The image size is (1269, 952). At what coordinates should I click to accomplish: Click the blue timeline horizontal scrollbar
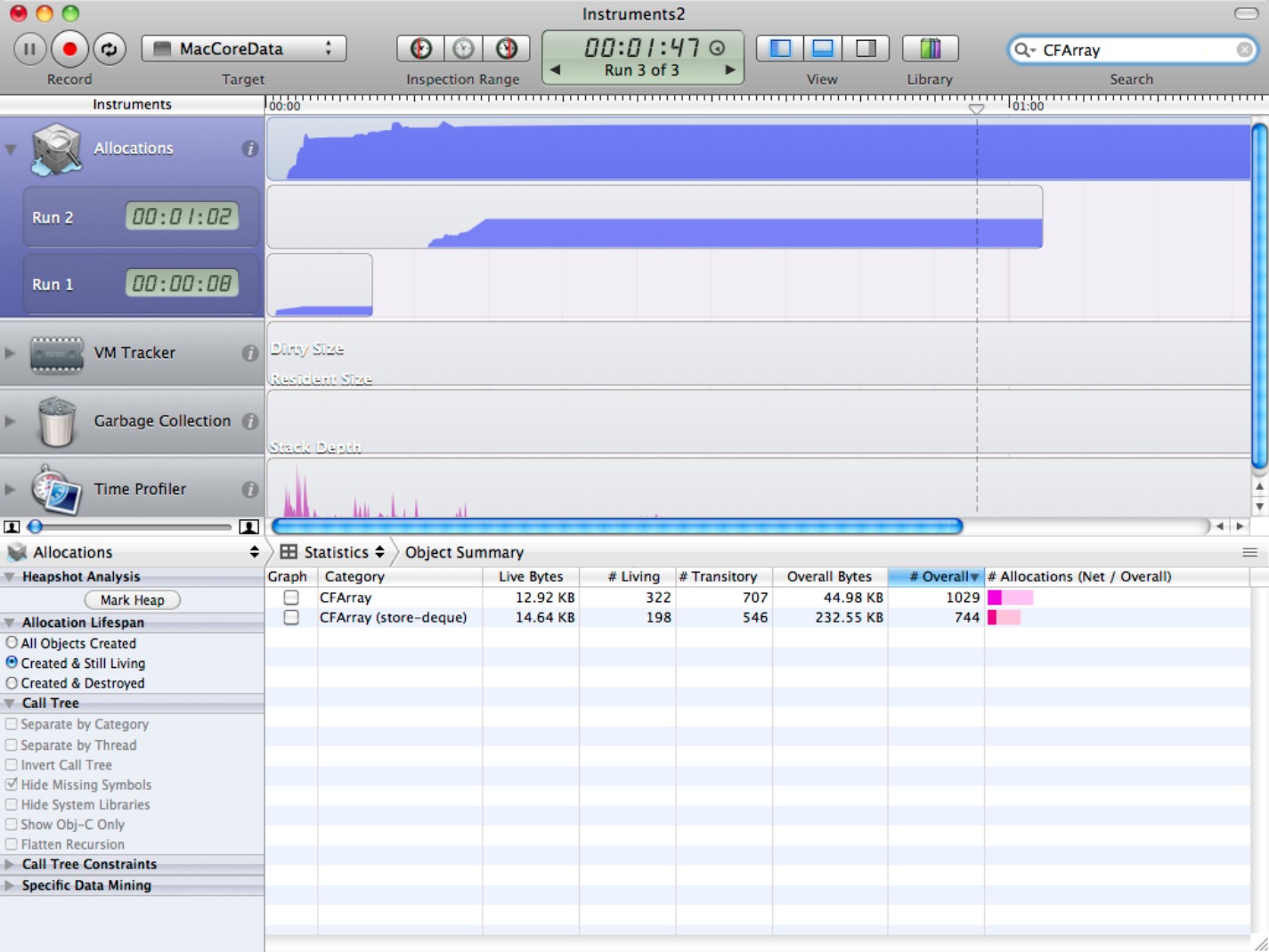point(617,526)
